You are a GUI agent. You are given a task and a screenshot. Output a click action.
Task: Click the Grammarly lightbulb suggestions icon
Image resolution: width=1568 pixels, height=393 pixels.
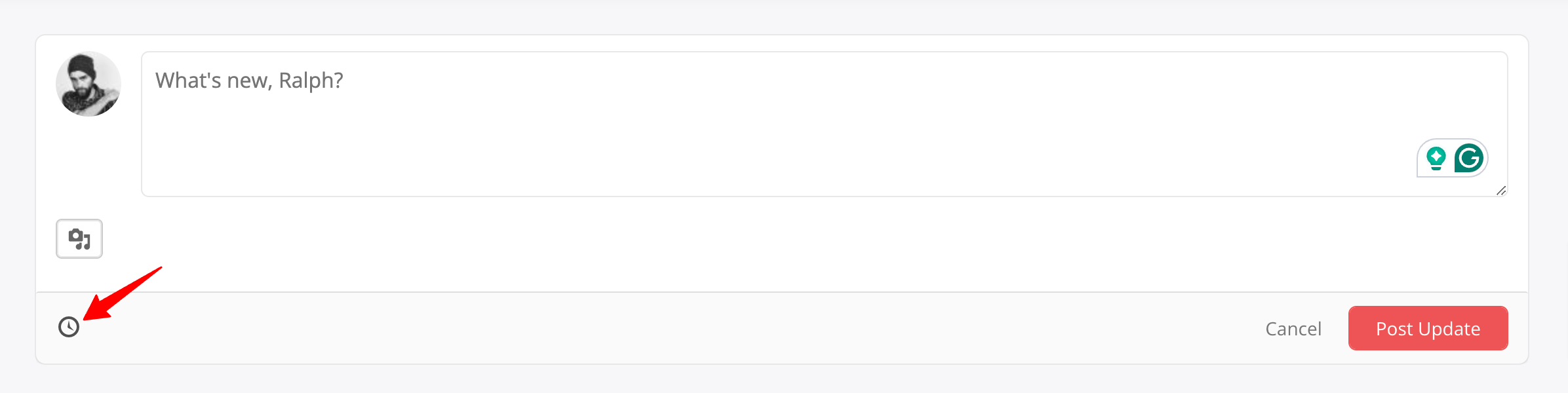(x=1436, y=159)
